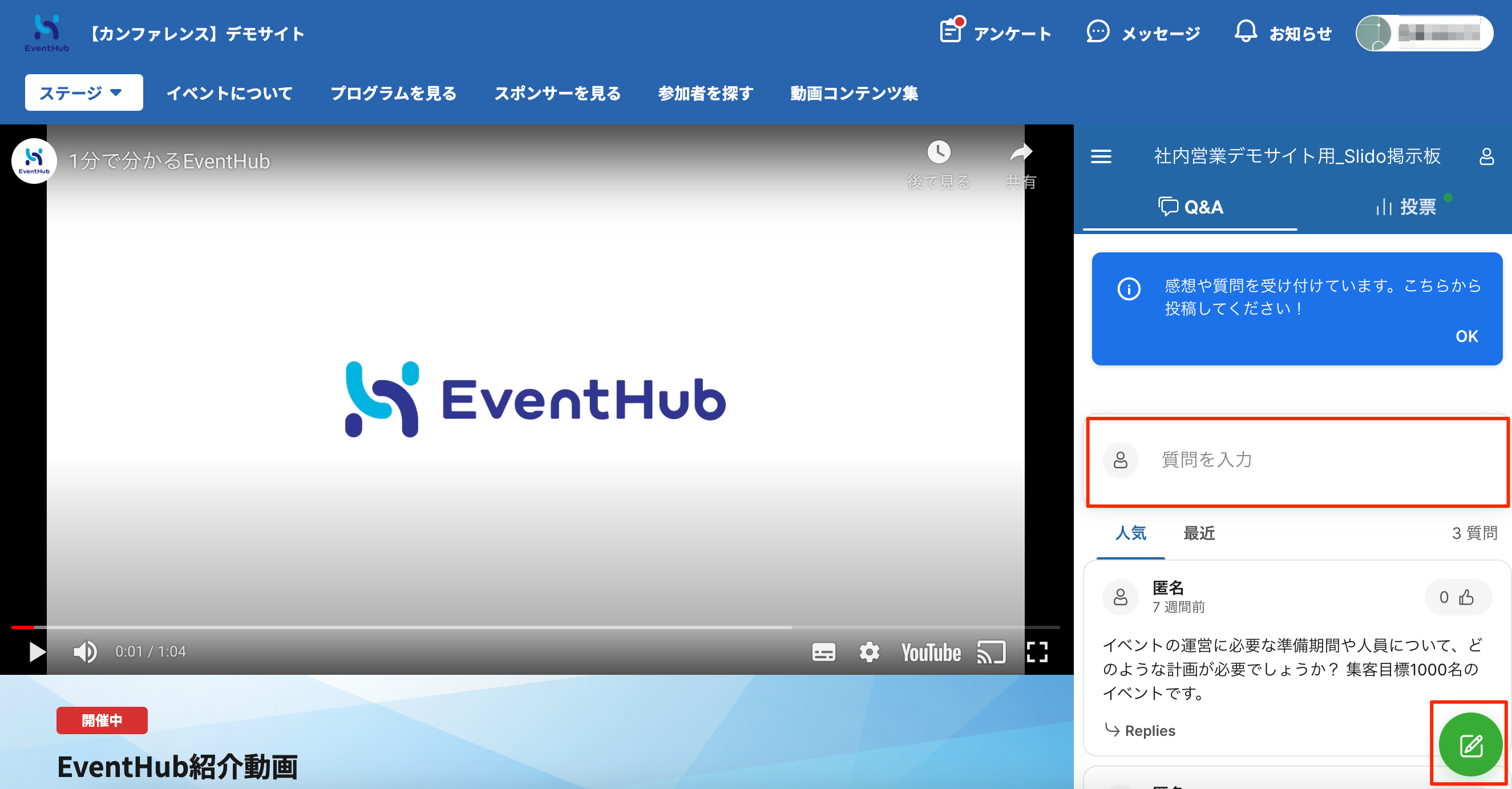Select the 最近 sorting tab
Viewport: 1512px width, 789px height.
point(1199,533)
